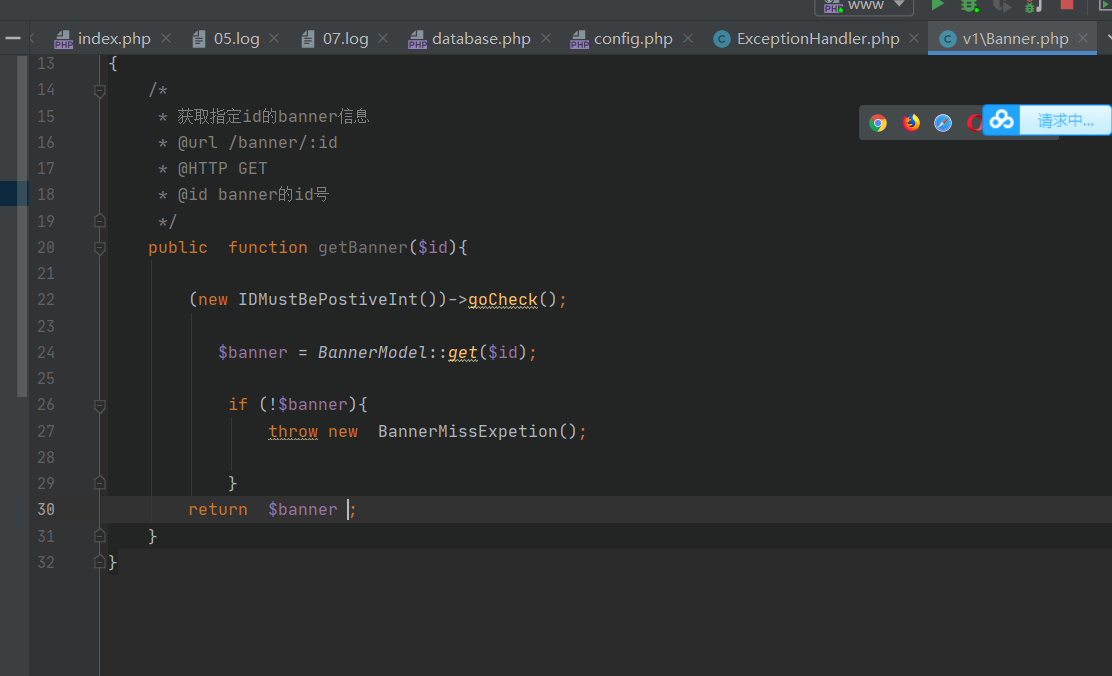
Task: Click the fold end marker at line 32
Action: [x=100, y=562]
